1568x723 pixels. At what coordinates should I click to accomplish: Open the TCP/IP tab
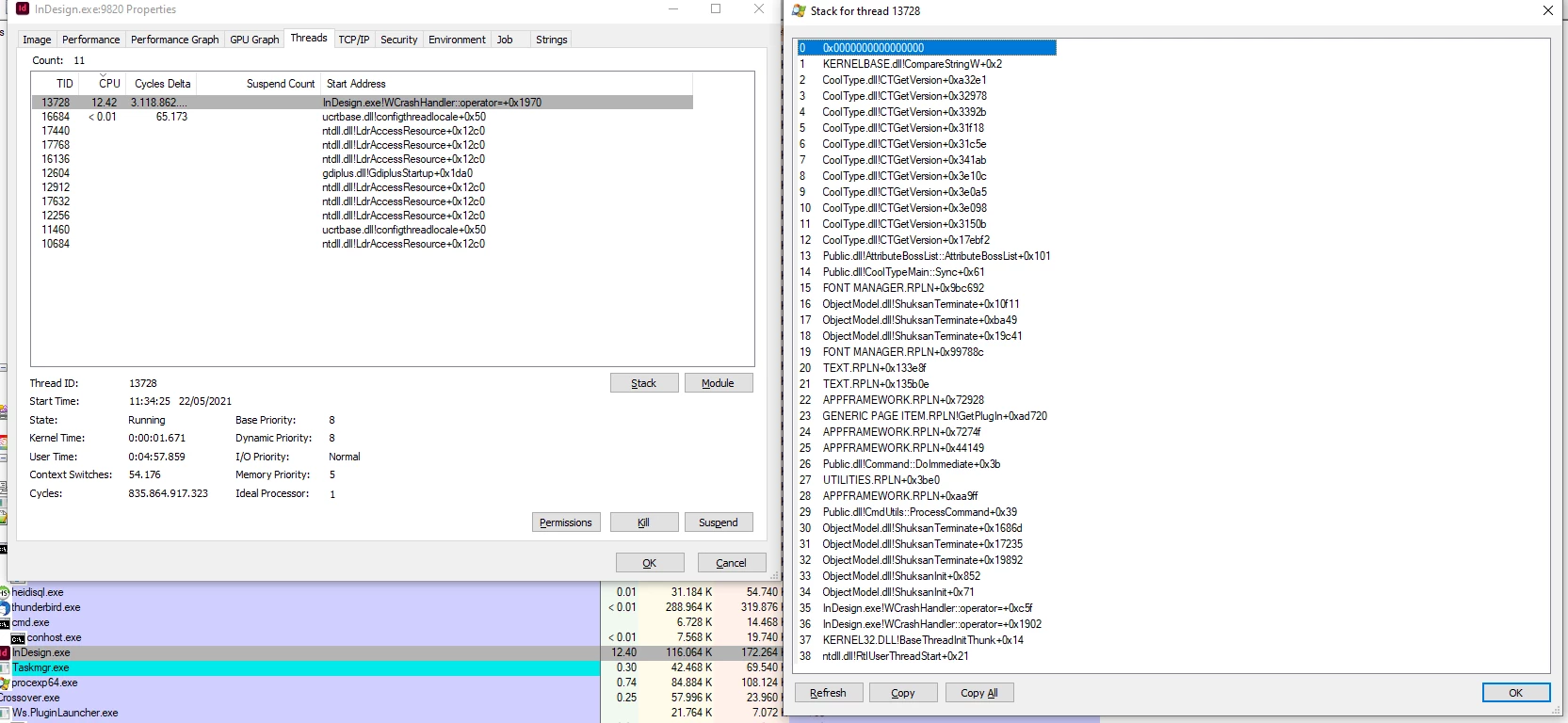pos(354,40)
